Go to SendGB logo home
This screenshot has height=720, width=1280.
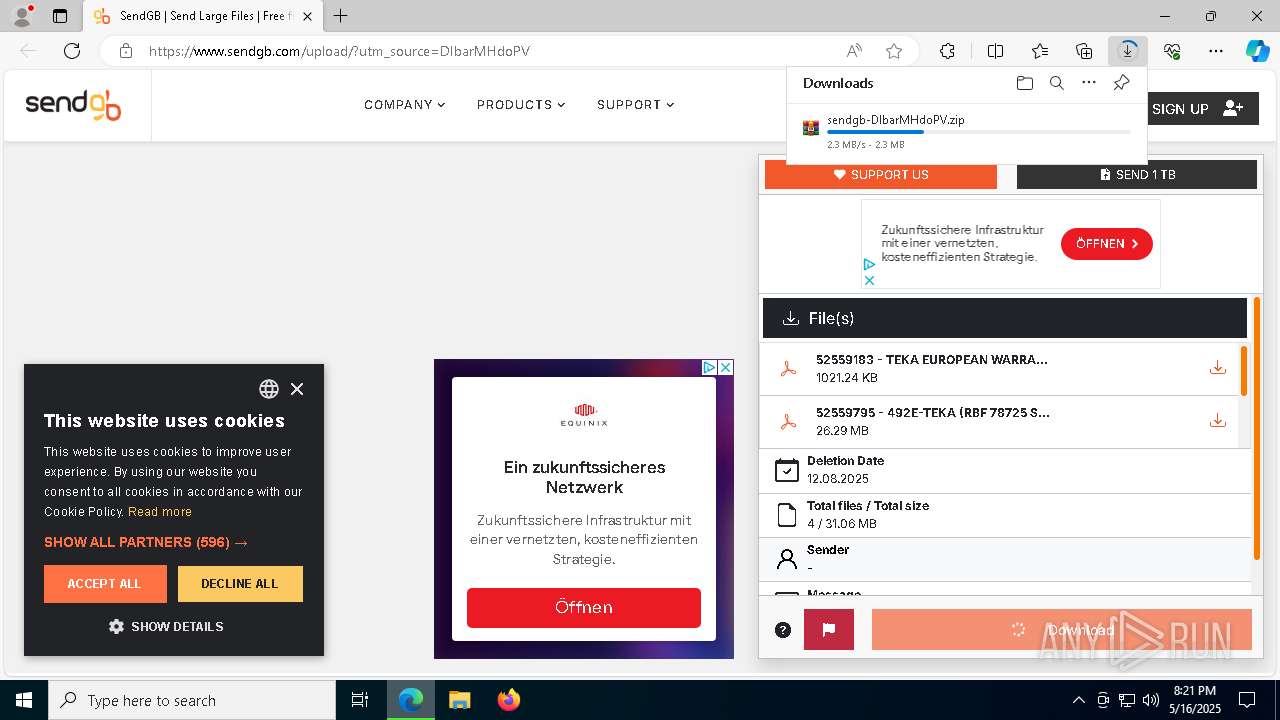(x=73, y=104)
